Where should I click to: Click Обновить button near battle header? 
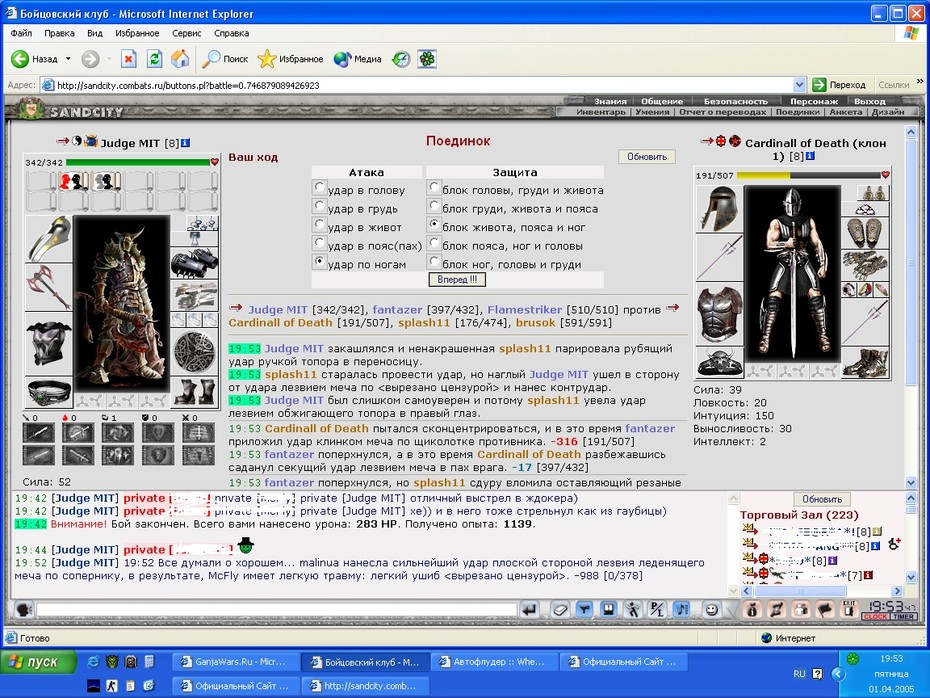click(x=646, y=157)
